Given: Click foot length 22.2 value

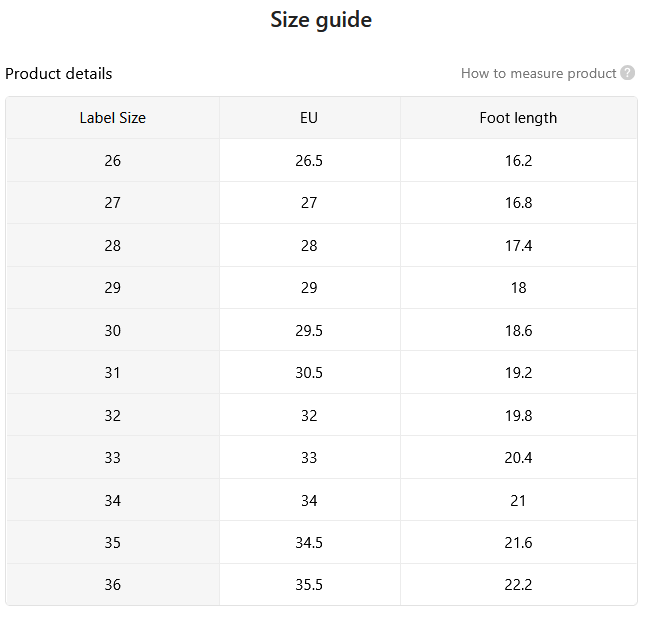Looking at the screenshot, I should click(x=518, y=584).
